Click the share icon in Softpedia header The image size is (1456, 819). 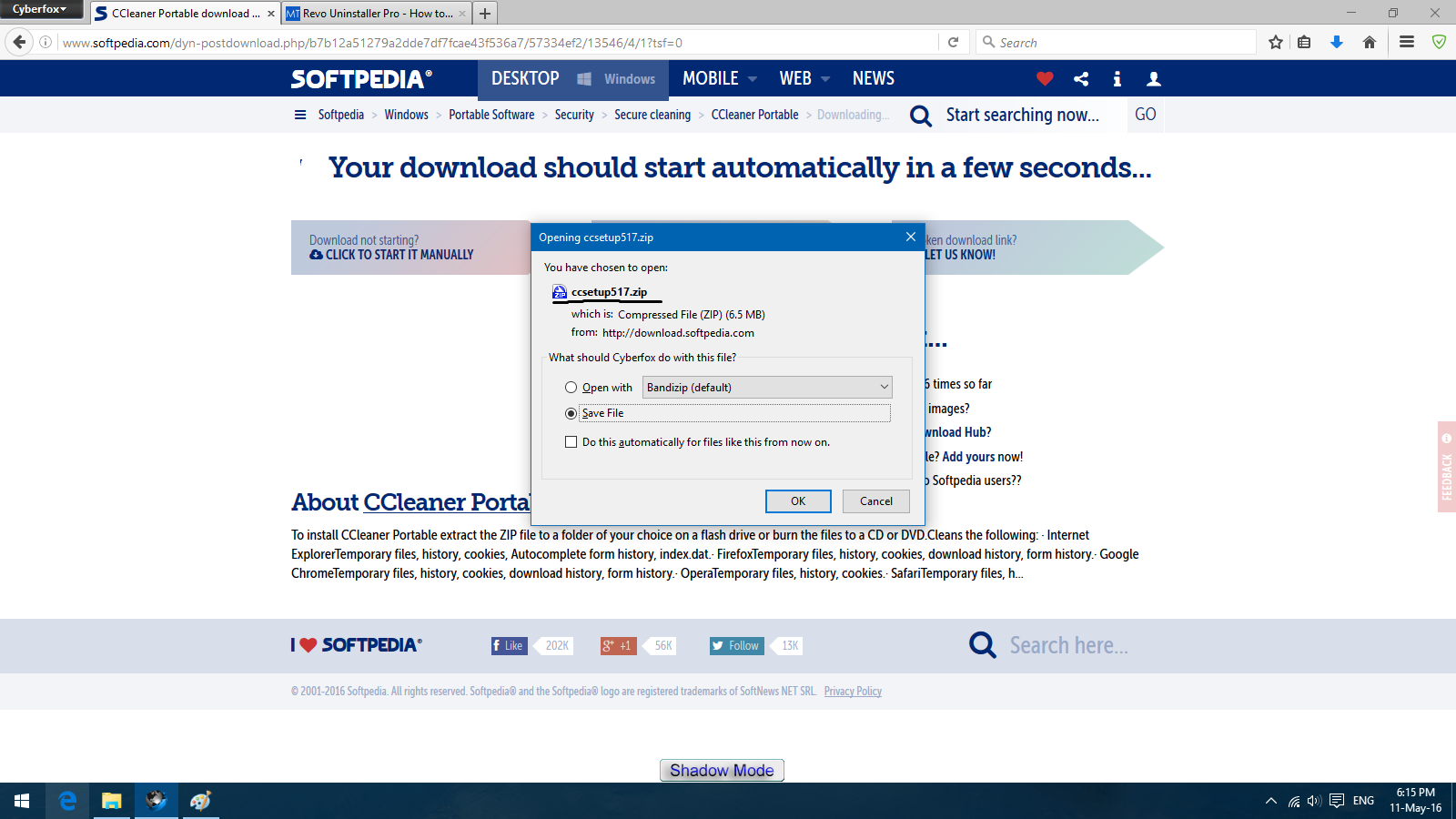coord(1081,79)
